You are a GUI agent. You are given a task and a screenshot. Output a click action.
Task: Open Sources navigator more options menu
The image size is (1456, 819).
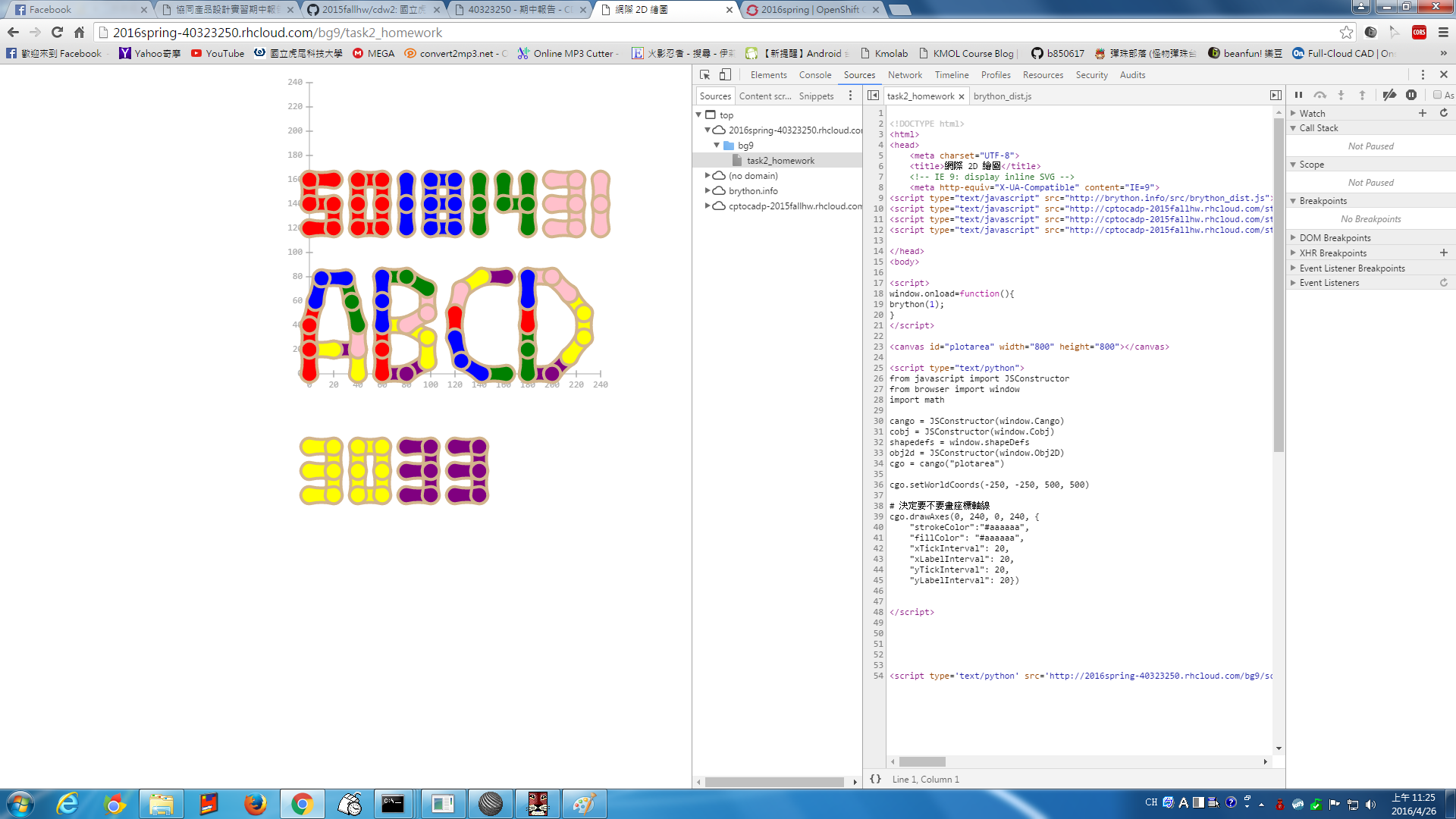(850, 96)
